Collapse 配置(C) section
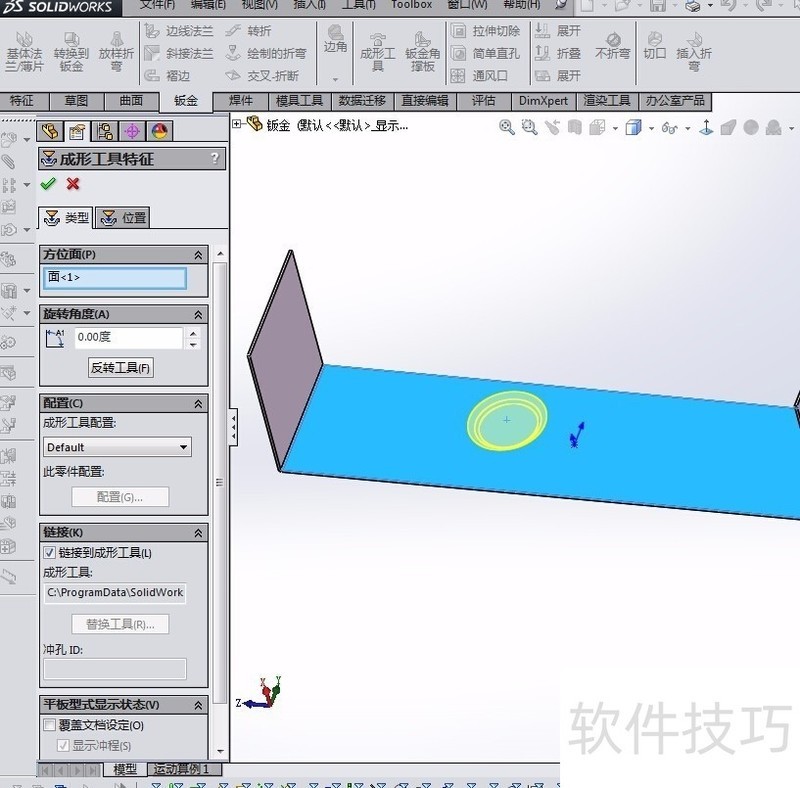This screenshot has height=788, width=800. coord(198,404)
